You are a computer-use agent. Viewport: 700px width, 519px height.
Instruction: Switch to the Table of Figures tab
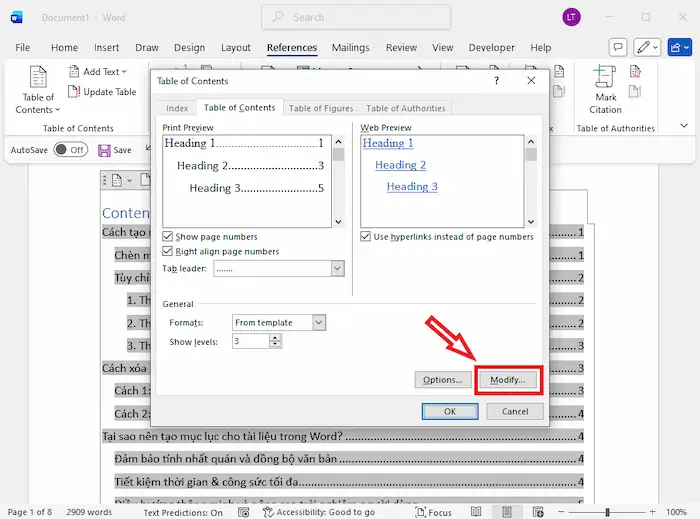pos(320,108)
